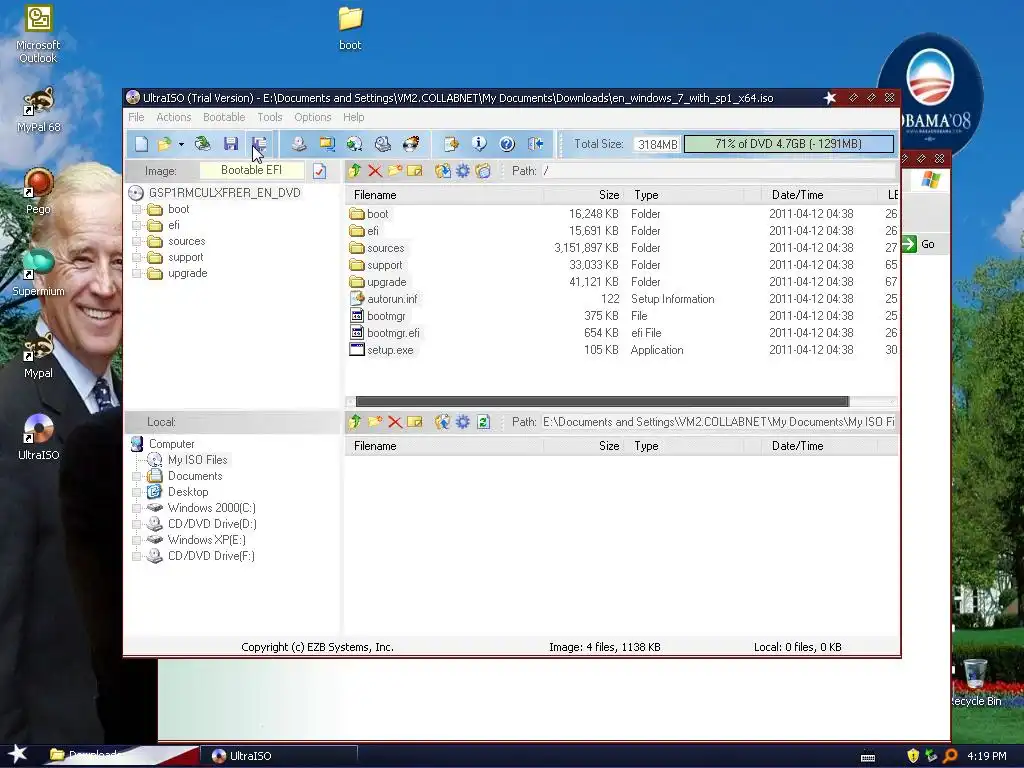Click the Help question mark icon
1024x768 pixels.
507,144
